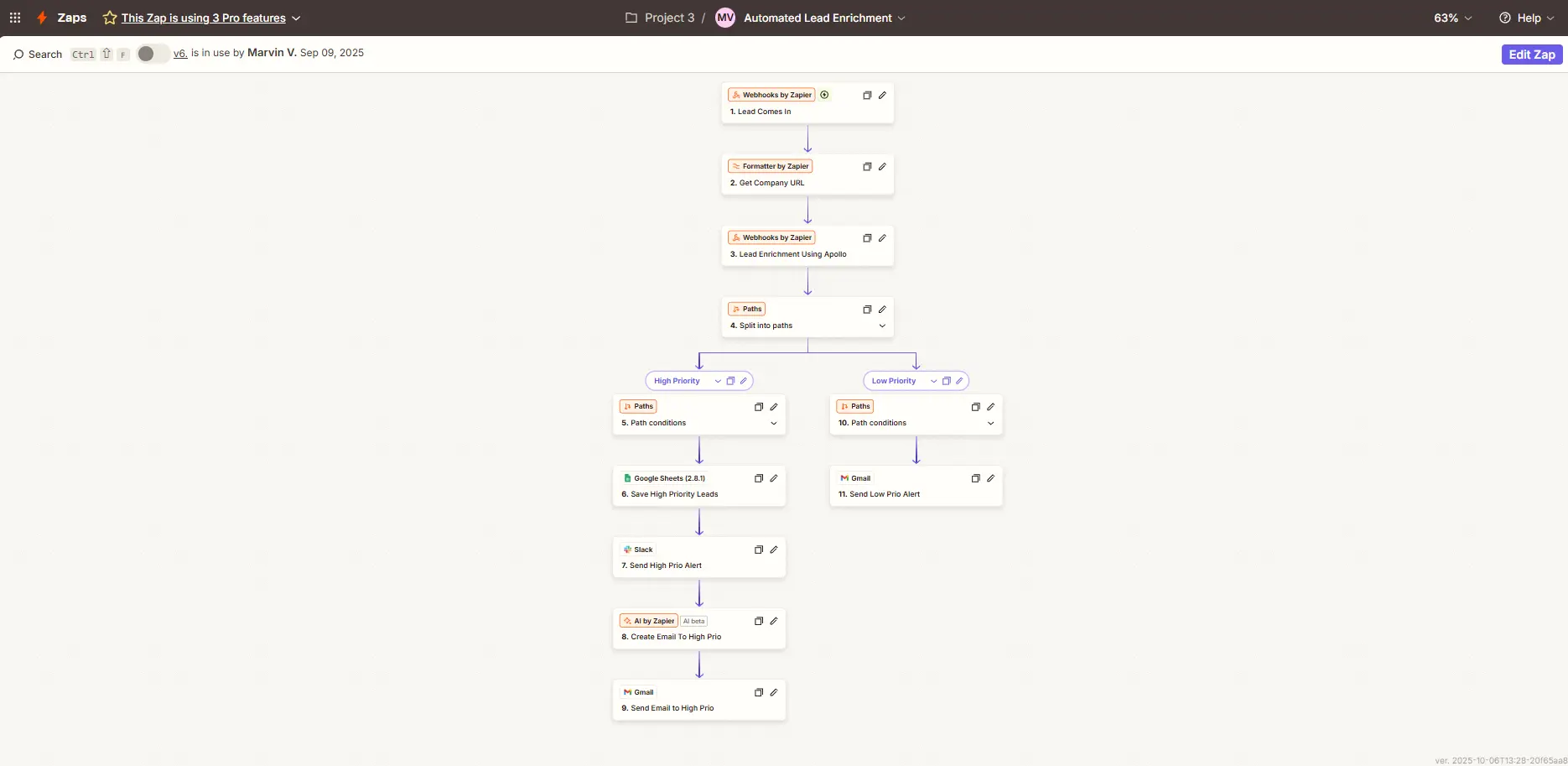The image size is (1568, 766).
Task: Click copy icon on Save High Priority Leads step
Action: (x=759, y=479)
